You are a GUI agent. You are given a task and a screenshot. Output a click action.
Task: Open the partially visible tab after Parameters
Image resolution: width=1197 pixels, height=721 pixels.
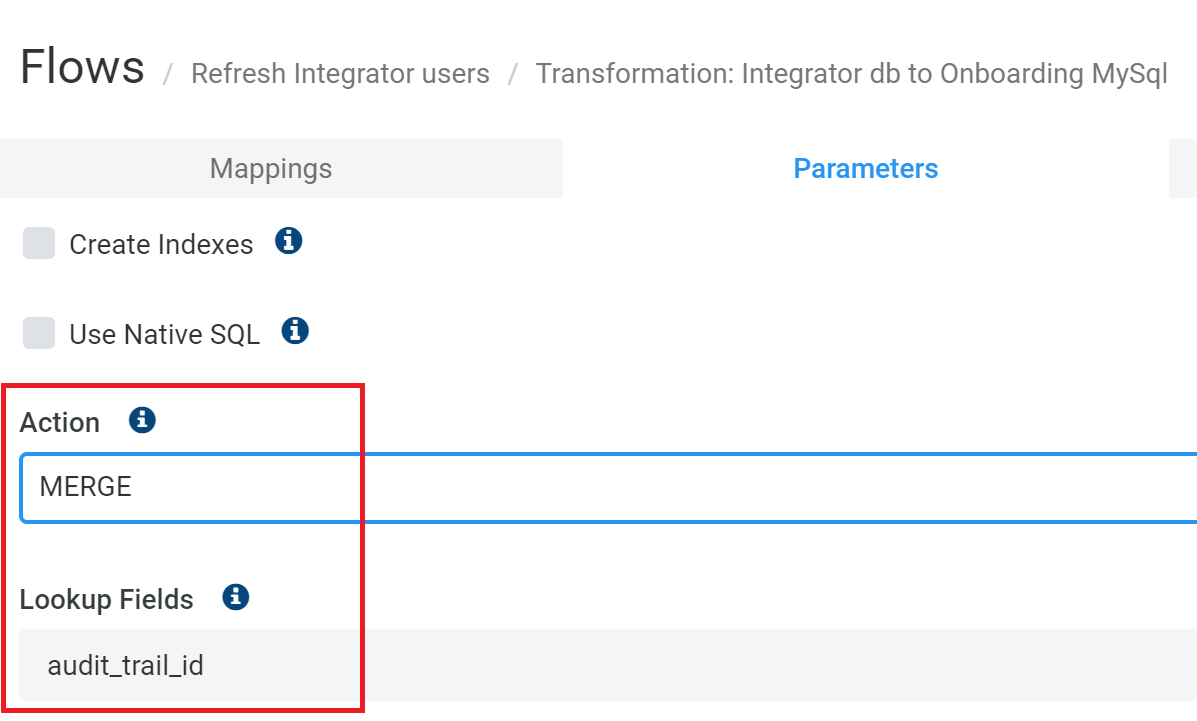pos(1182,169)
